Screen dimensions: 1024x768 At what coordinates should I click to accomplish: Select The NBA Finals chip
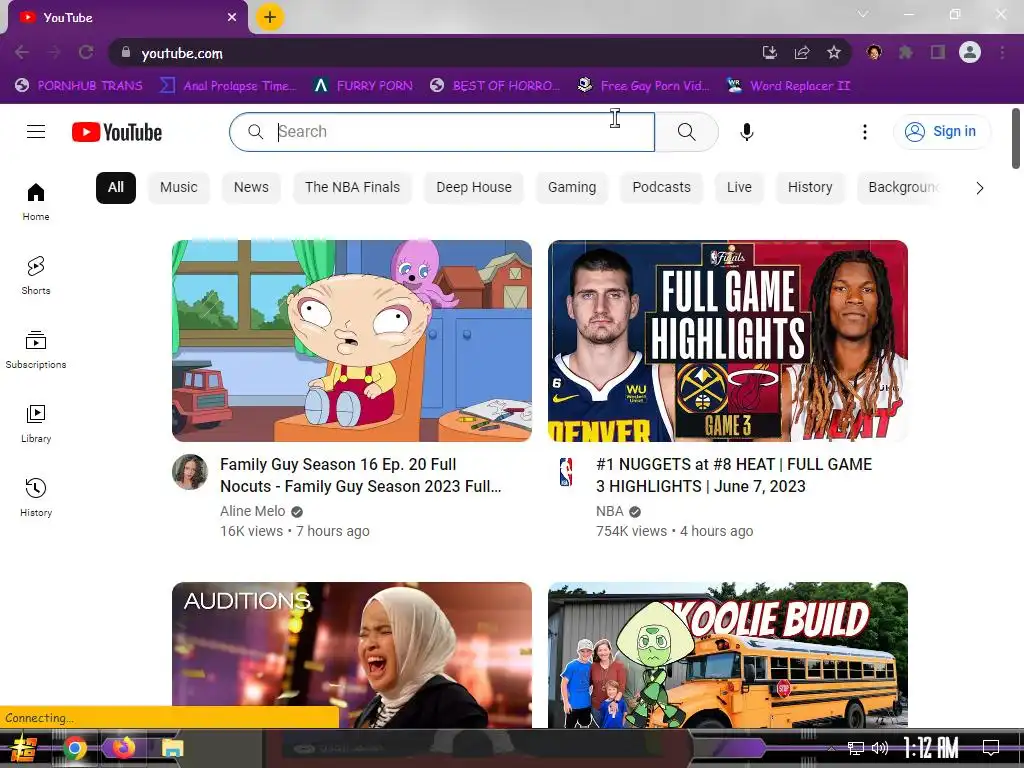click(352, 187)
